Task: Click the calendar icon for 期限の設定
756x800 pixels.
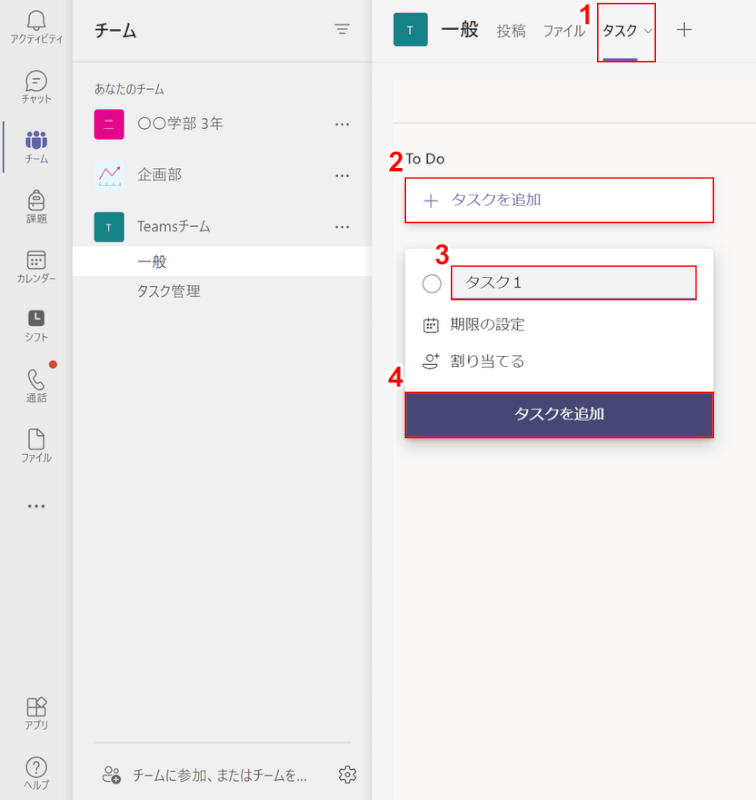Action: [431, 325]
